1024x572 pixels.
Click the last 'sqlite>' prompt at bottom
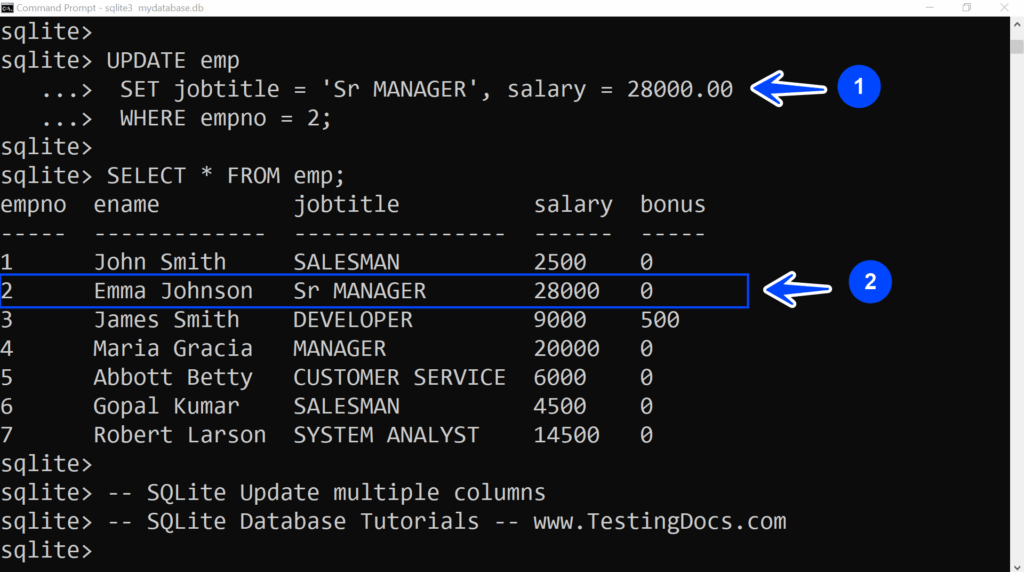pyautogui.click(x=46, y=550)
